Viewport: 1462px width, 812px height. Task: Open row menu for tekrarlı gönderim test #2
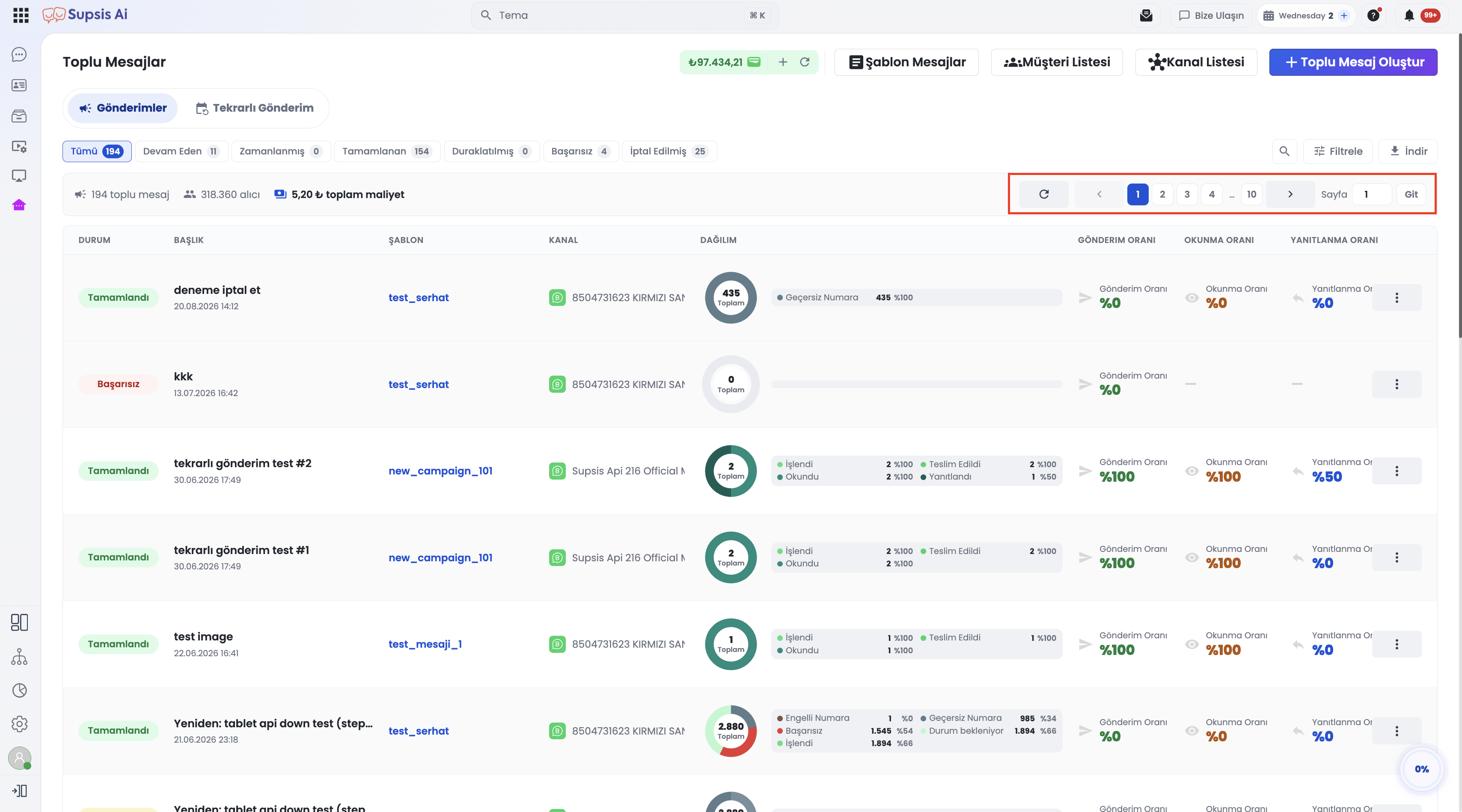coord(1397,471)
